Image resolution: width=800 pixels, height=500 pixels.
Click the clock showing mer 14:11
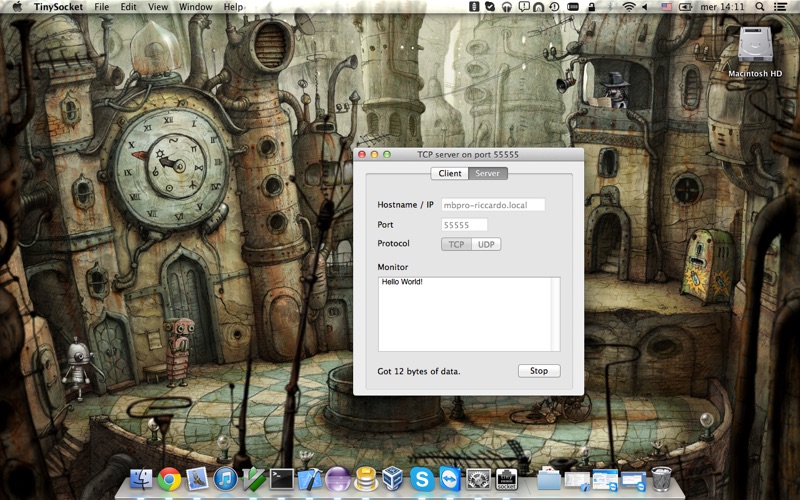pyautogui.click(x=722, y=7)
